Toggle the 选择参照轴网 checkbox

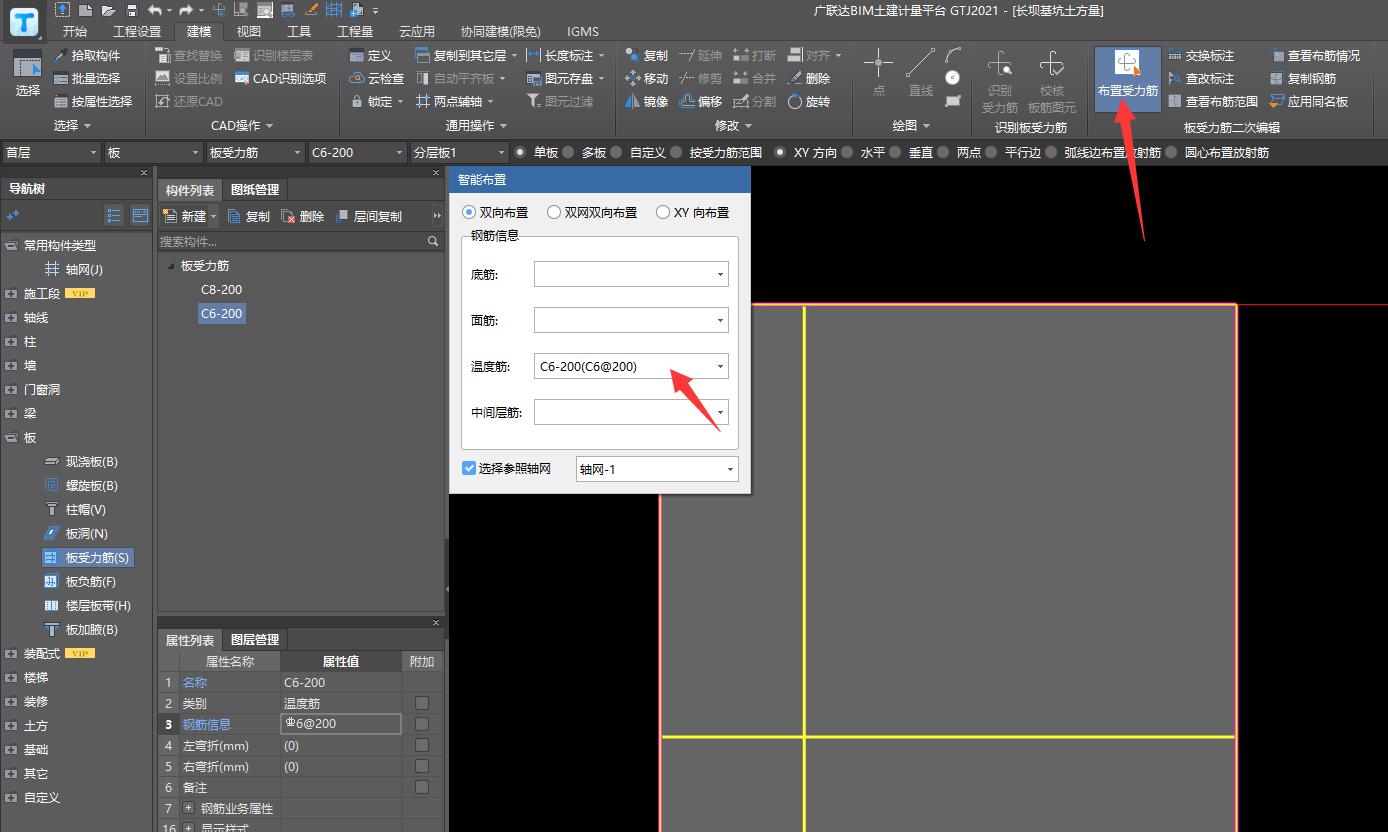pyautogui.click(x=469, y=468)
